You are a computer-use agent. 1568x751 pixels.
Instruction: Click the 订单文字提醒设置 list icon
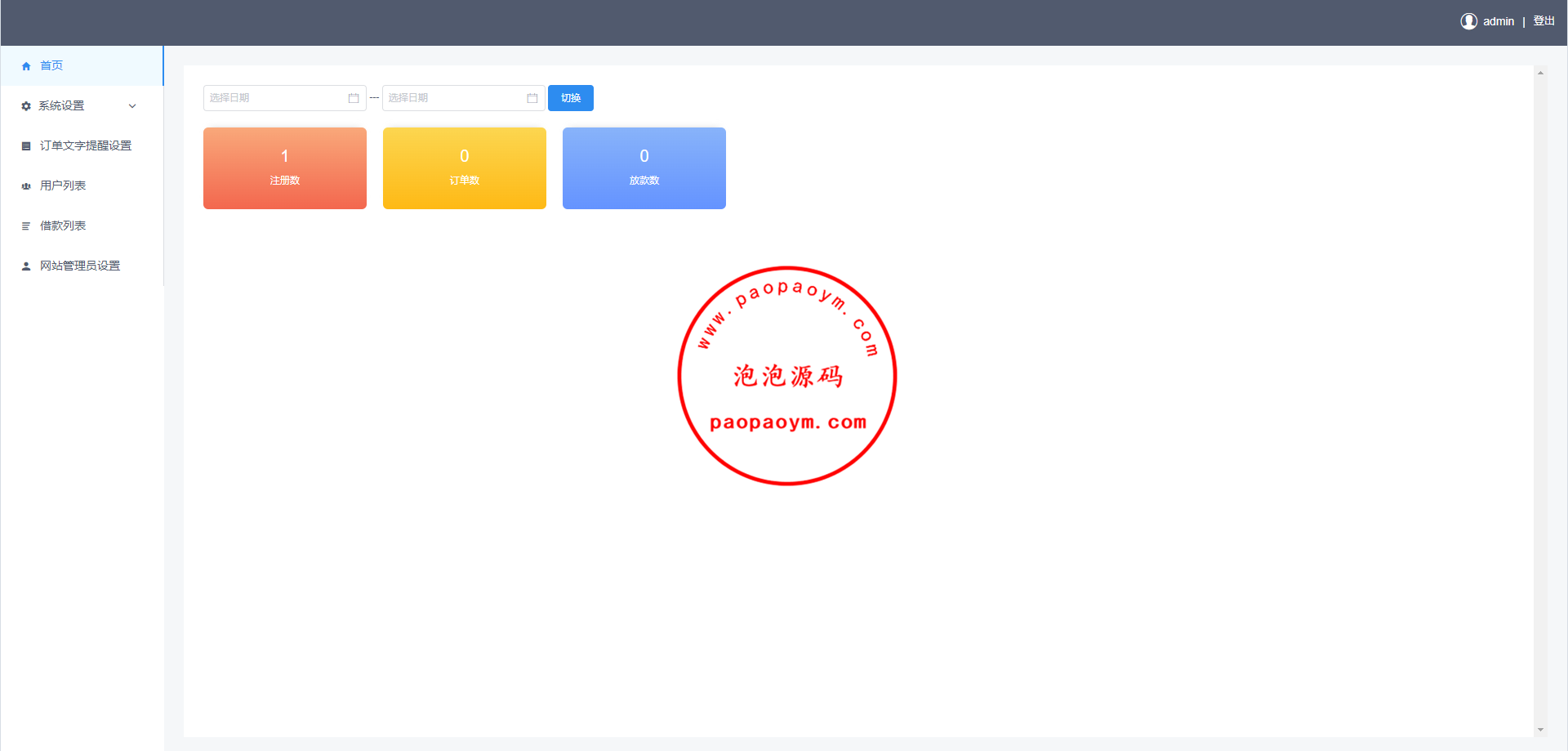pyautogui.click(x=26, y=146)
